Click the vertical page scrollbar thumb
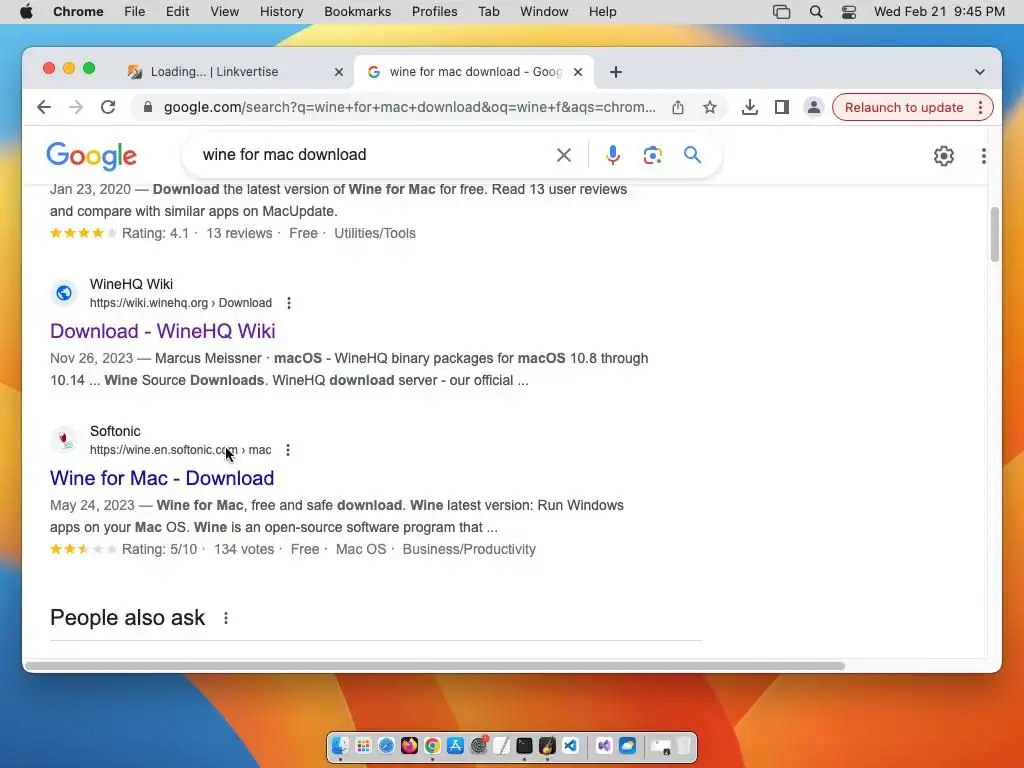 click(x=994, y=234)
